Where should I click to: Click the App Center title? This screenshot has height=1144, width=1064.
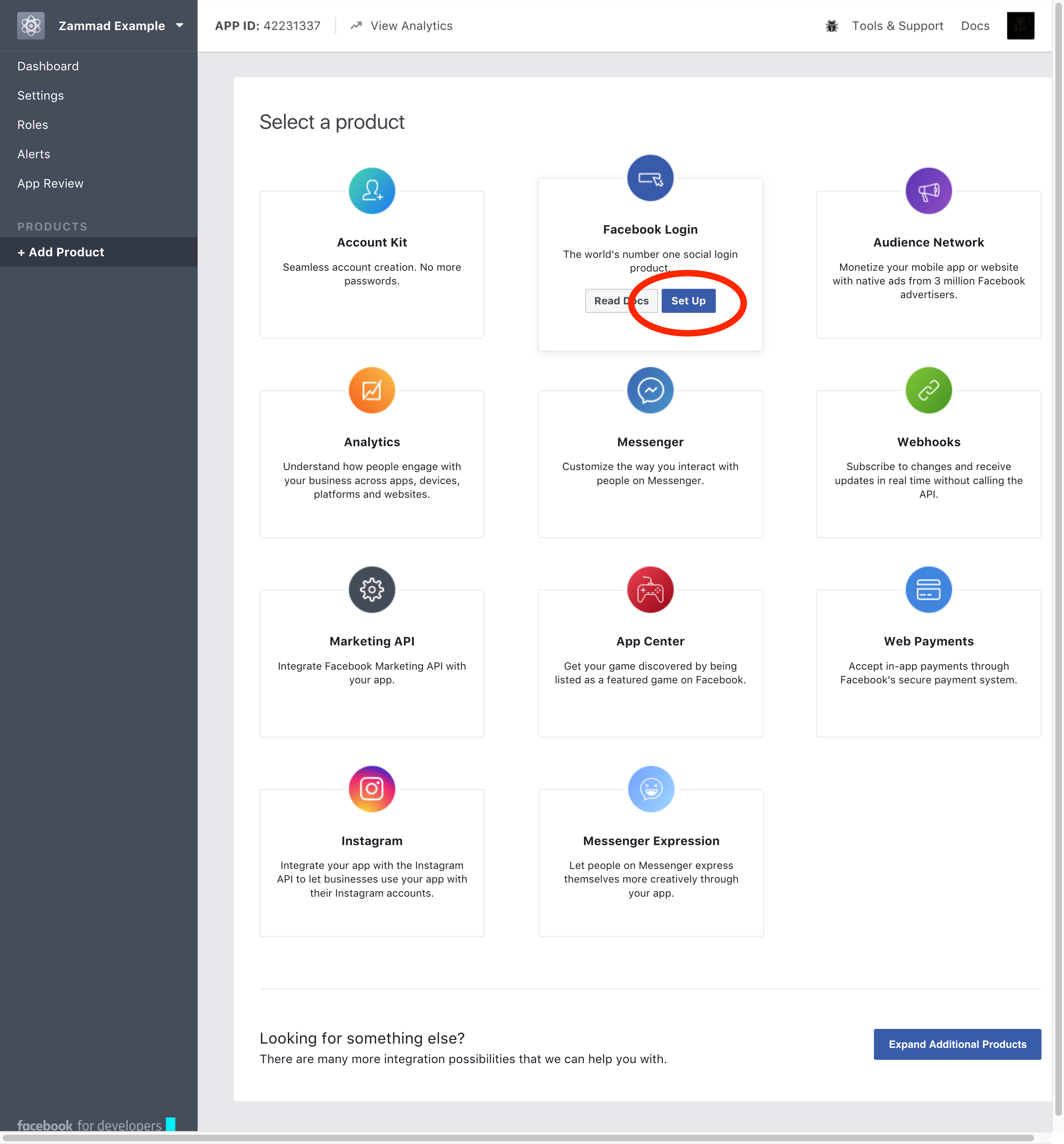click(x=650, y=641)
